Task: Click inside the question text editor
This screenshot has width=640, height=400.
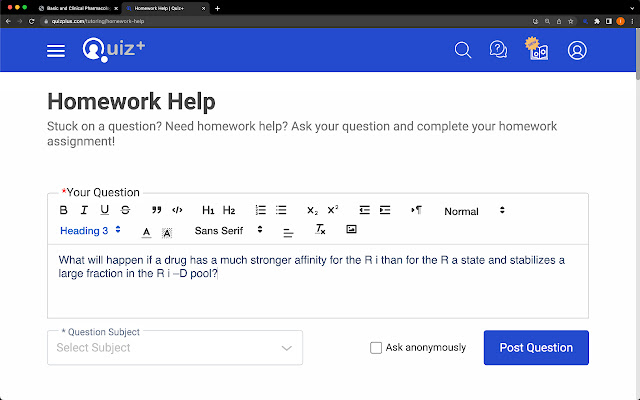Action: pos(318,281)
